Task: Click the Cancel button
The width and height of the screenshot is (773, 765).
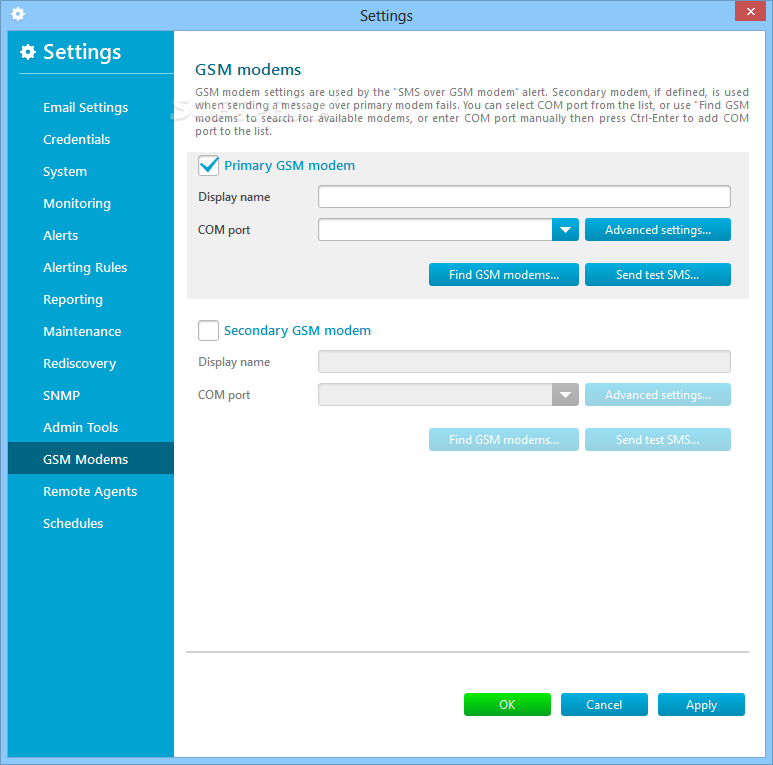Action: coord(604,704)
